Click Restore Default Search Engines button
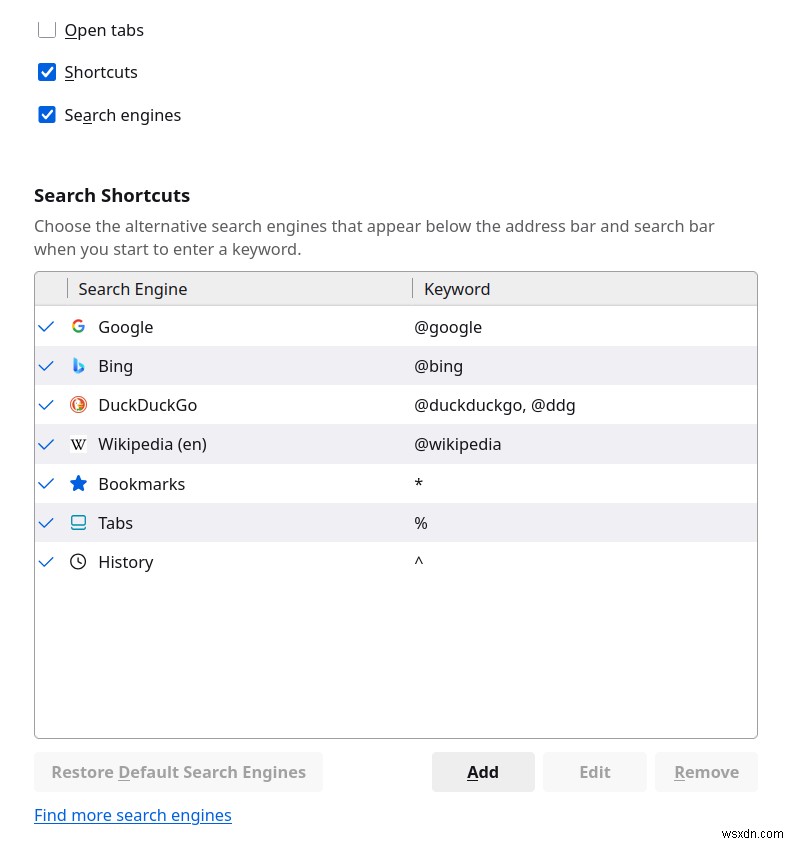795x844 pixels. click(178, 772)
